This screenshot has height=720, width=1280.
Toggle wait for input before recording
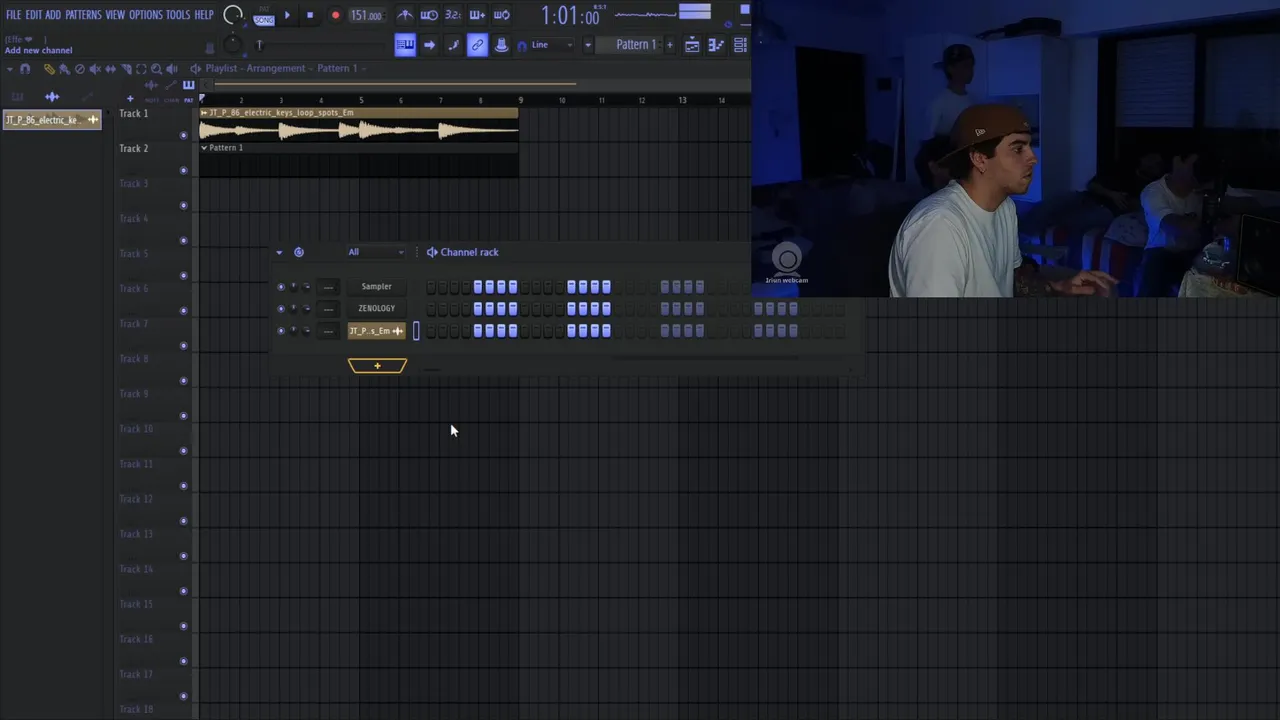pos(429,15)
